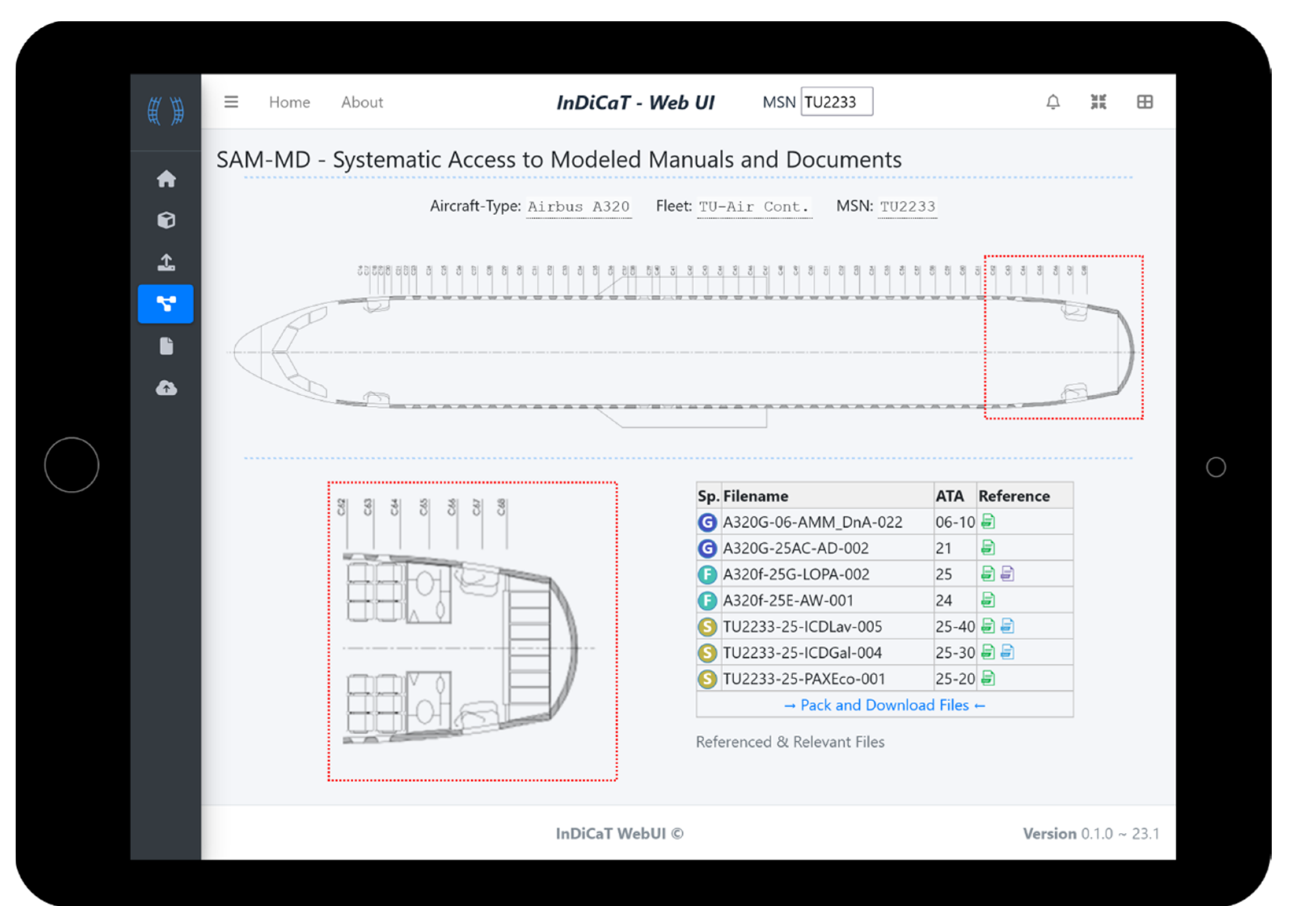This screenshot has width=1293, height=924.
Task: Click the zoomed rear cabin layout thumbnail
Action: point(472,632)
